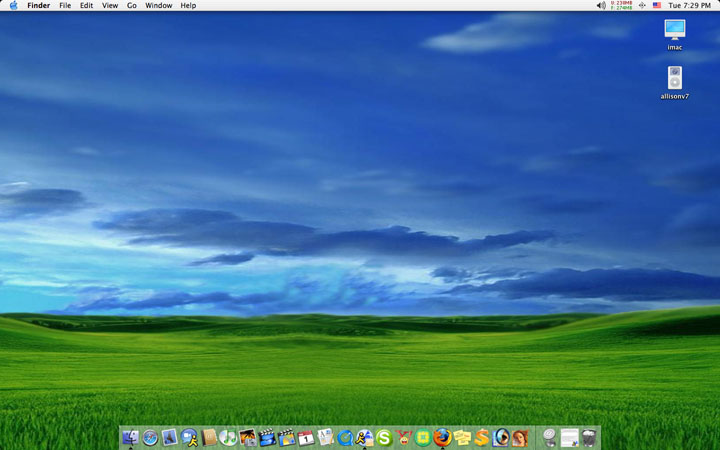Open Preview magnifier-loupe icon in Dock

[x=501, y=438]
